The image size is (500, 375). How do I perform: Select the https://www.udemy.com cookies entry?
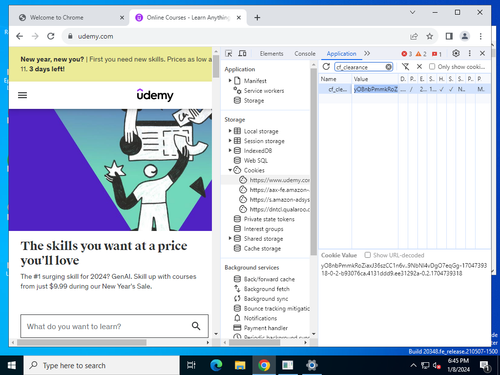tap(275, 180)
